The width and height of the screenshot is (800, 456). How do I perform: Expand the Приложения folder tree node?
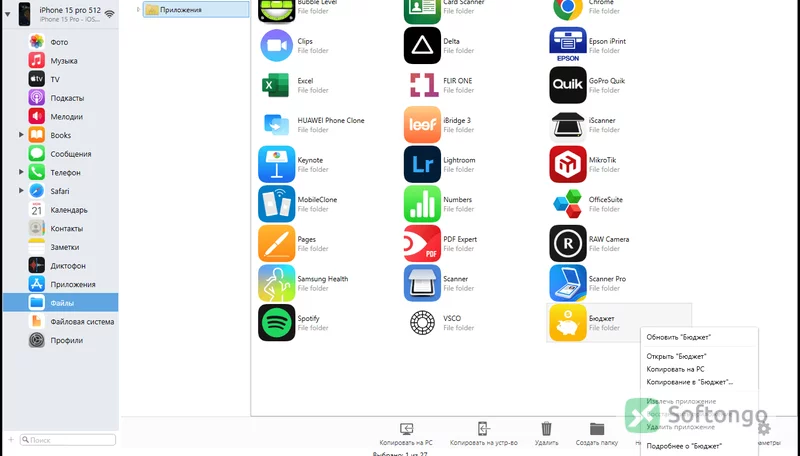(138, 9)
